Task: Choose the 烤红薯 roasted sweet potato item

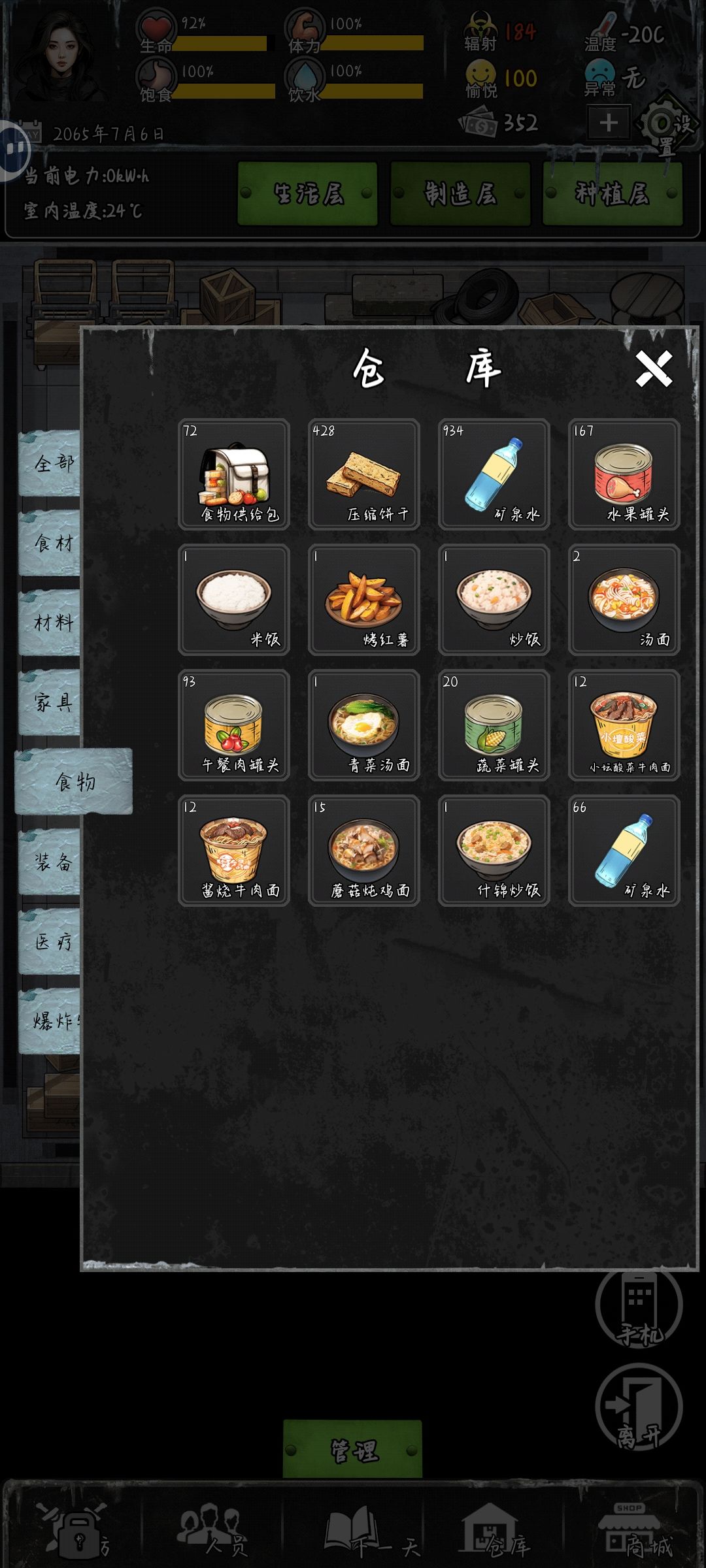Action: (x=364, y=600)
